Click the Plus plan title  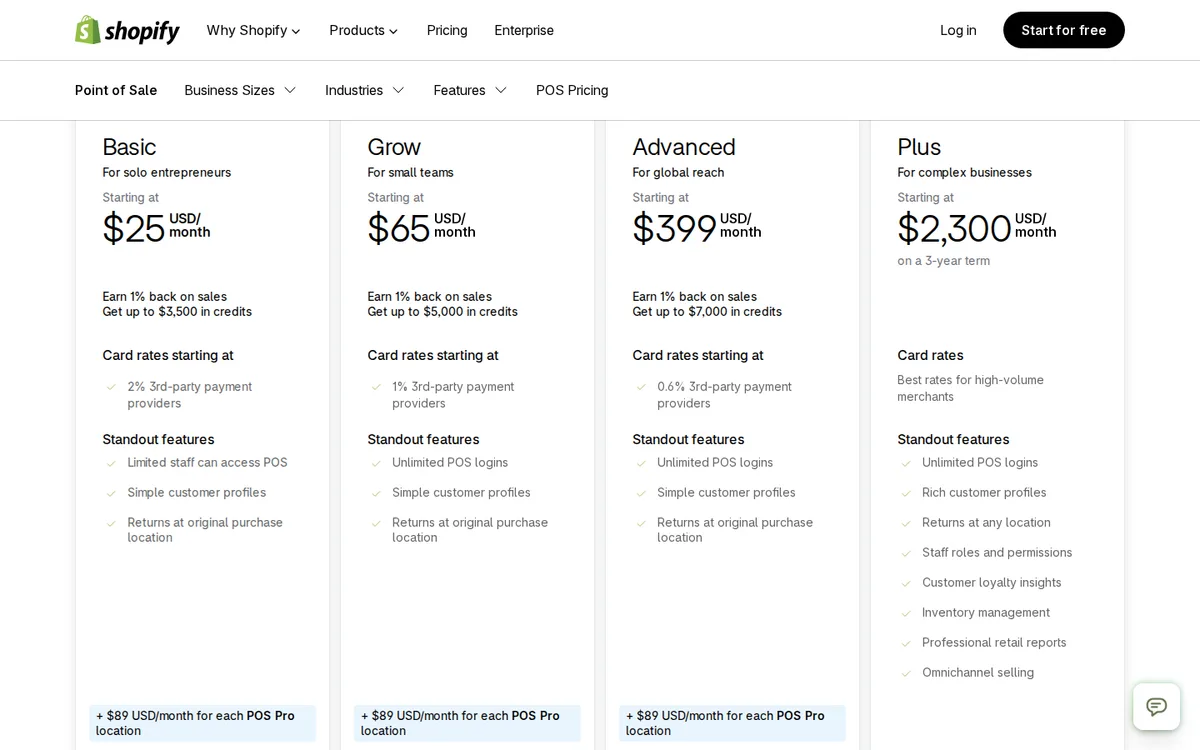point(919,147)
